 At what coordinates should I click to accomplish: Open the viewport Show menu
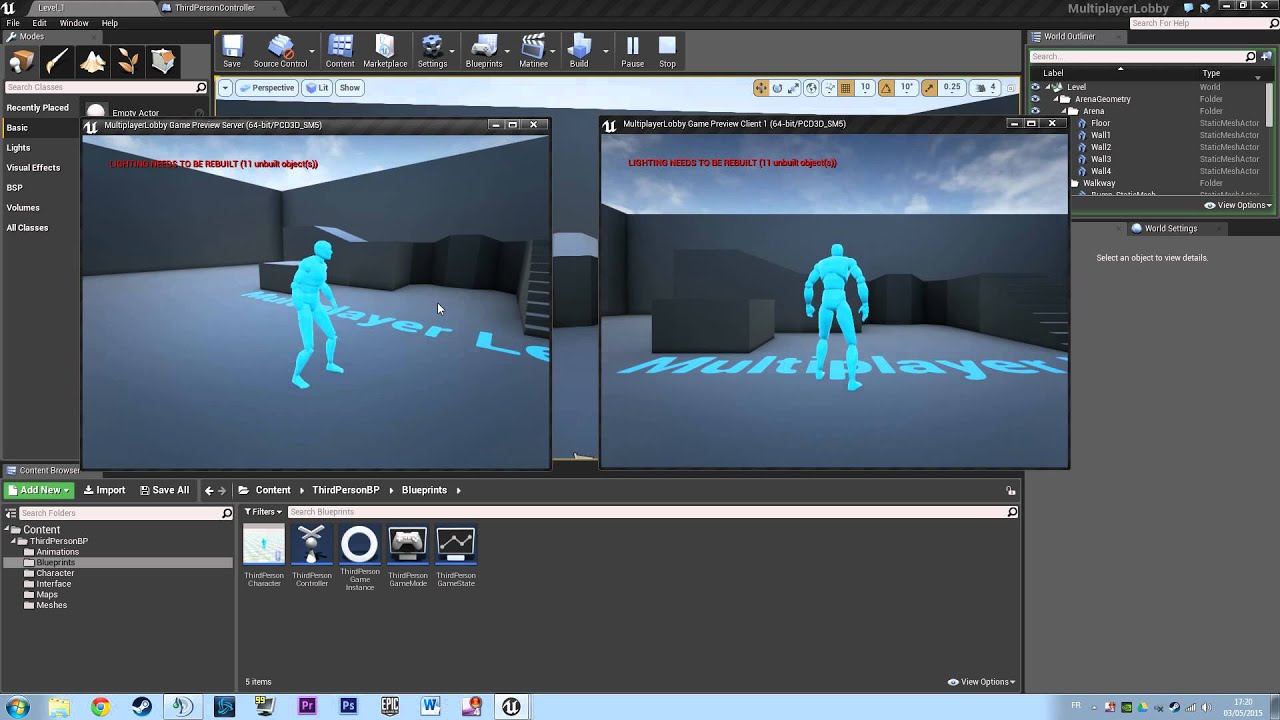click(350, 88)
